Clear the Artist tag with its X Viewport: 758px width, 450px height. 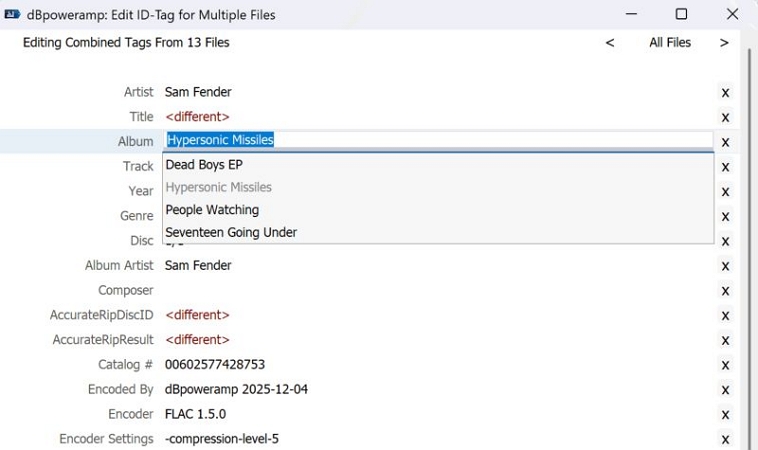coord(725,93)
